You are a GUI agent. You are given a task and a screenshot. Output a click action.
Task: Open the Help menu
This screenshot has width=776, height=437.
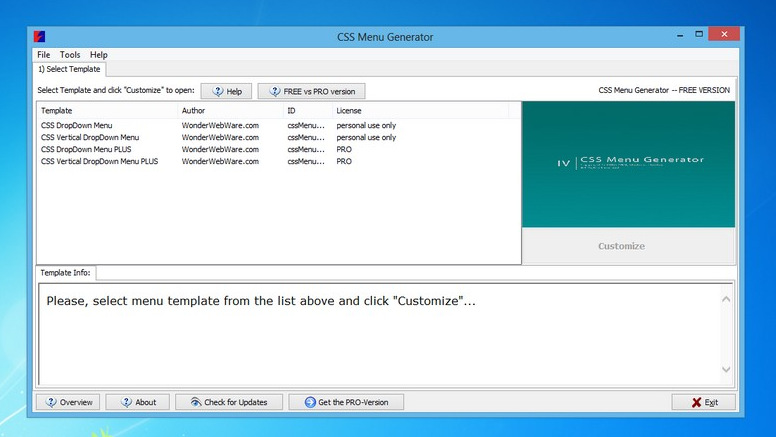click(x=98, y=55)
